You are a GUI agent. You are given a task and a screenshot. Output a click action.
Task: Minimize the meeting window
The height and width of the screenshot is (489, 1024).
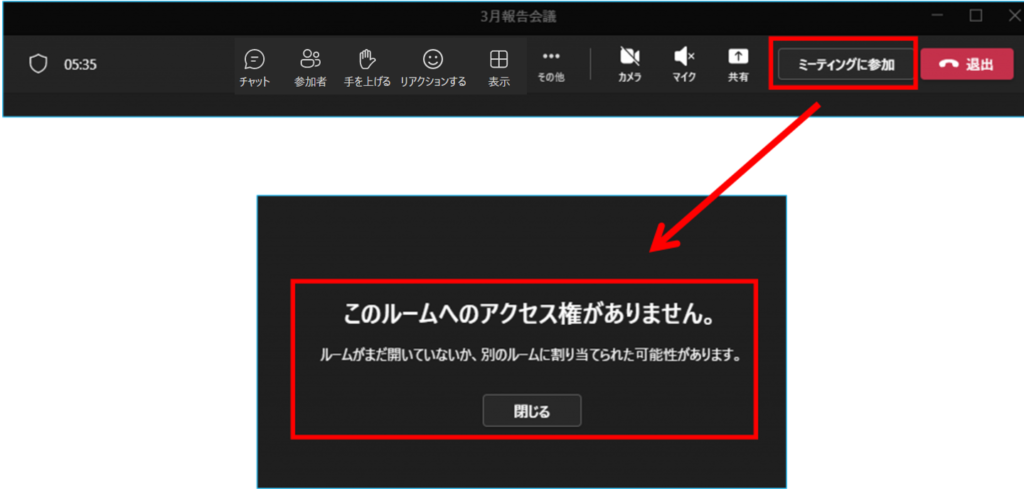(x=936, y=15)
